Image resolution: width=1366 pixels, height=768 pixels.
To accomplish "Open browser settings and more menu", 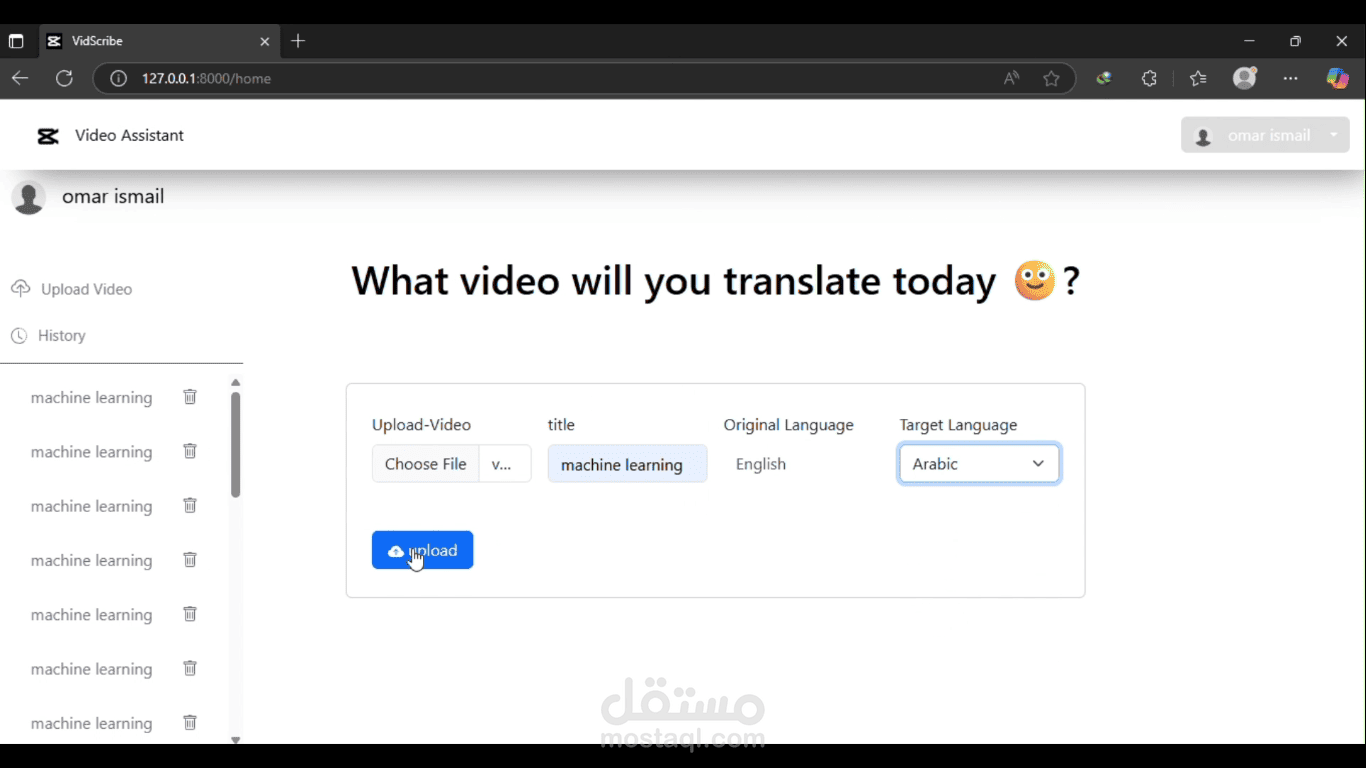I will coord(1291,78).
